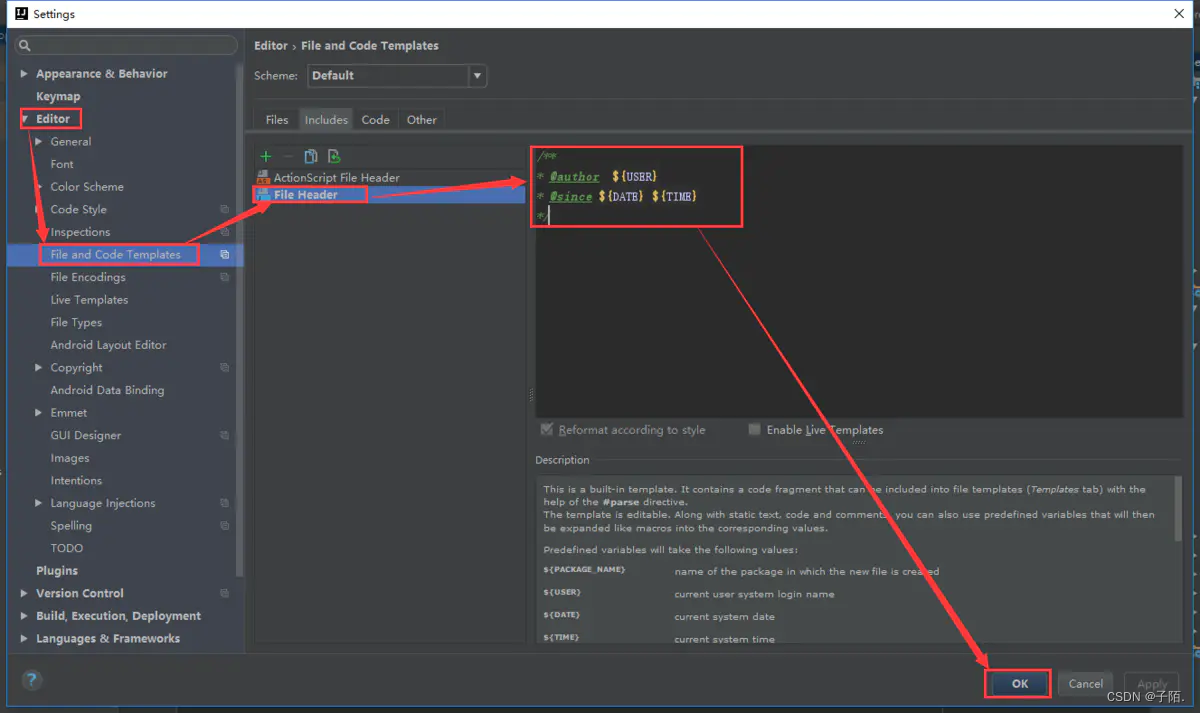Click the Spelling project-scope icon
1200x713 pixels.
(225, 526)
